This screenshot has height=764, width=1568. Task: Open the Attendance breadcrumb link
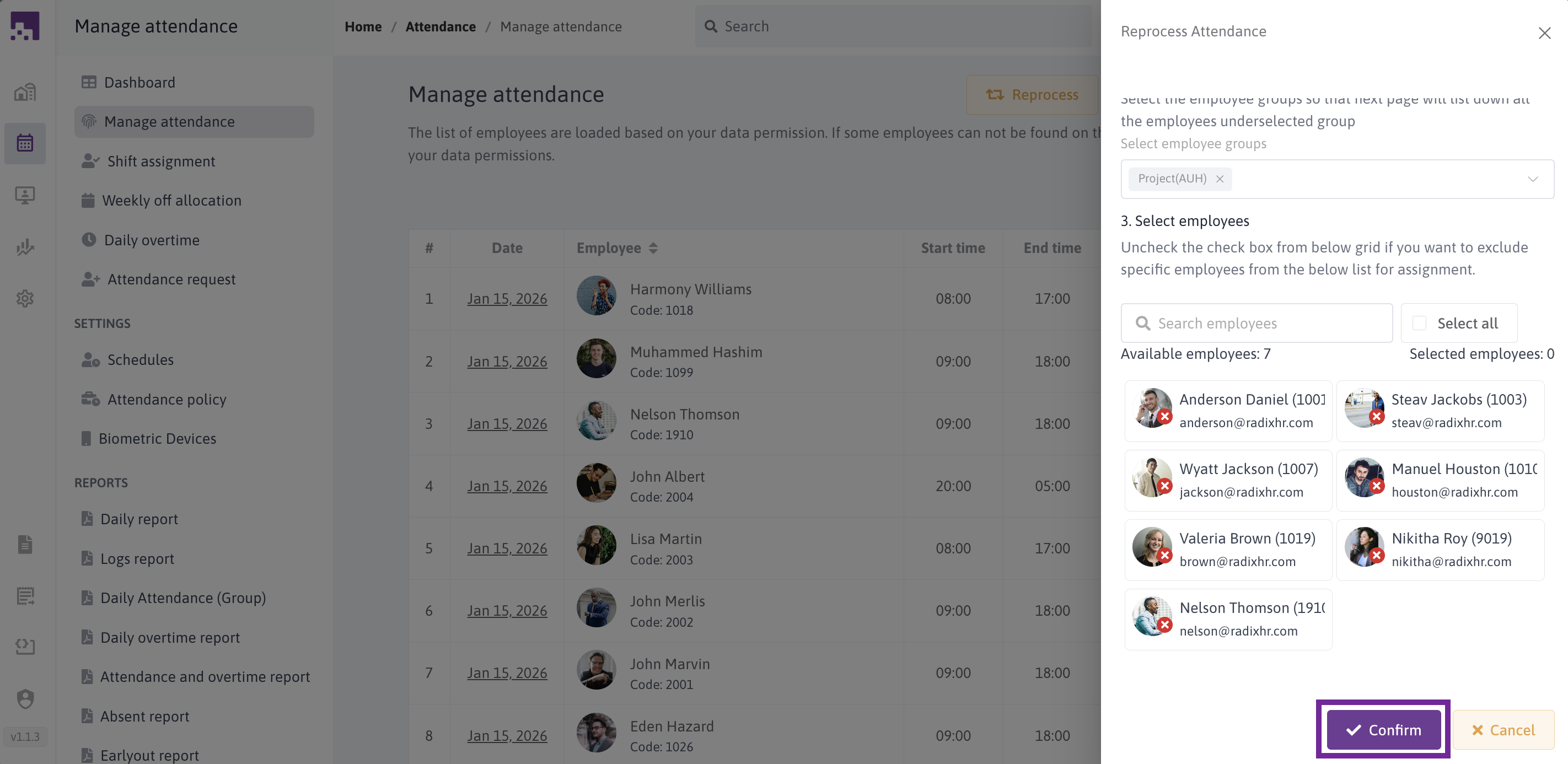point(440,27)
